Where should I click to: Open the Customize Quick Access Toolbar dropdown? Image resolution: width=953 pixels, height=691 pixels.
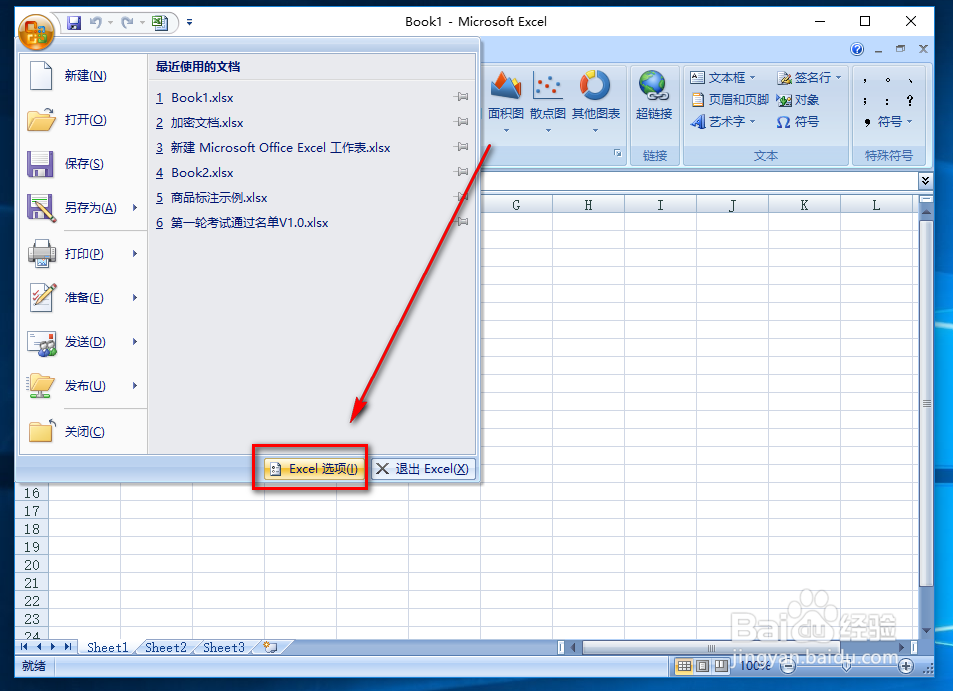coord(190,22)
